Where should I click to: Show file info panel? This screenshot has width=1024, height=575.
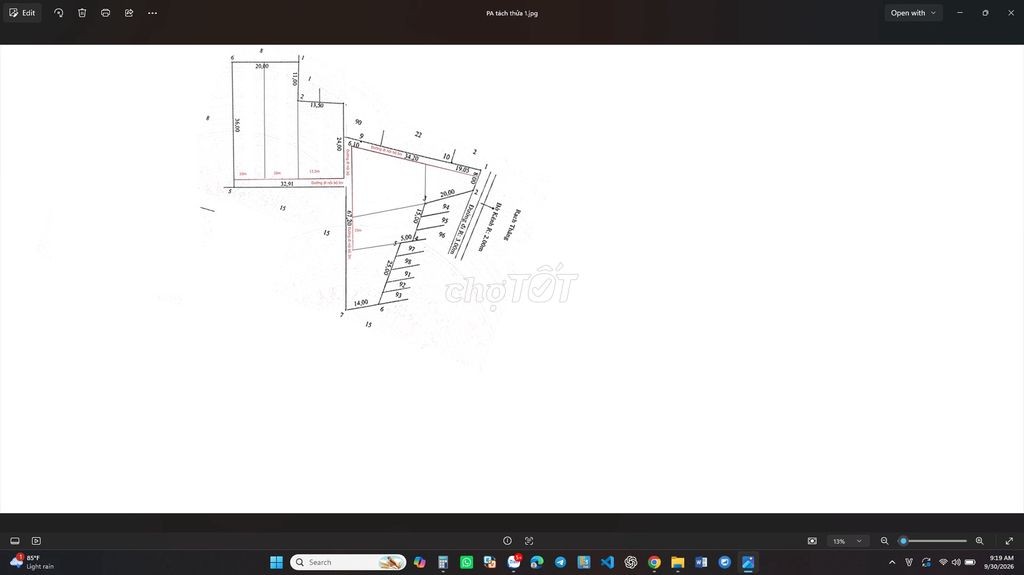click(x=507, y=541)
